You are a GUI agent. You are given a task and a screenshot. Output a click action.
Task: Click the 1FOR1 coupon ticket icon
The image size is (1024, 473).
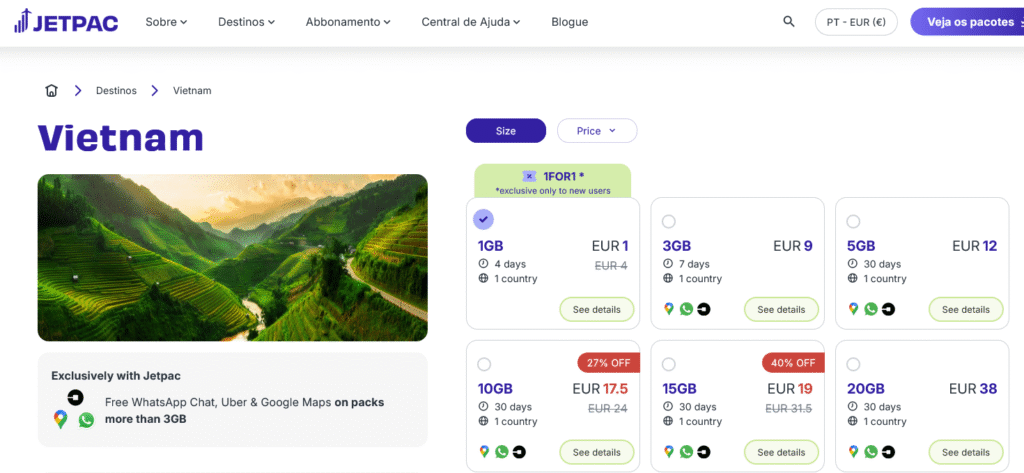pyautogui.click(x=530, y=176)
